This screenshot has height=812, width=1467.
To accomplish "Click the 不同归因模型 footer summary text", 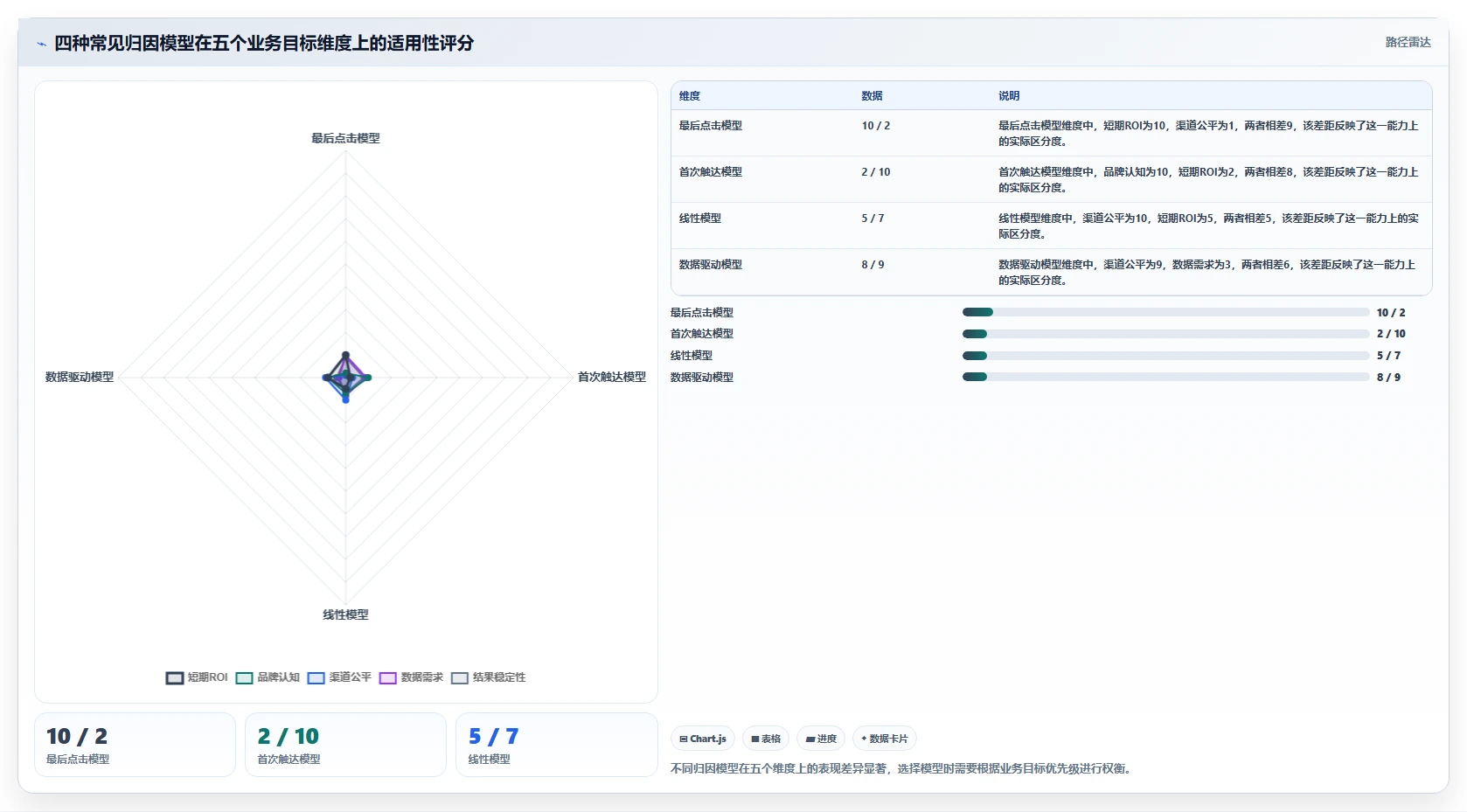I will click(902, 769).
